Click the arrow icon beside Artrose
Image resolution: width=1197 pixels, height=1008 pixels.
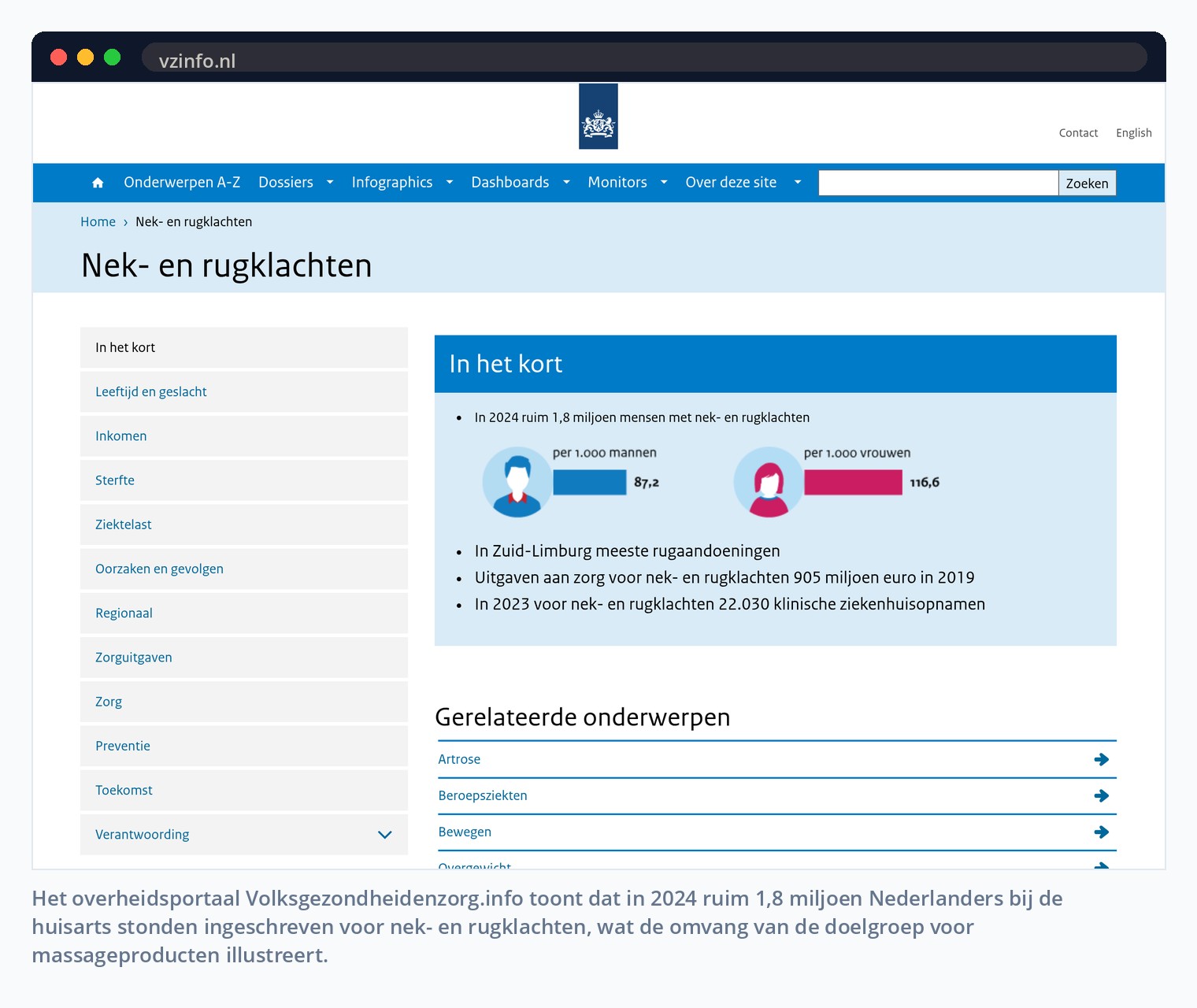(x=1102, y=759)
